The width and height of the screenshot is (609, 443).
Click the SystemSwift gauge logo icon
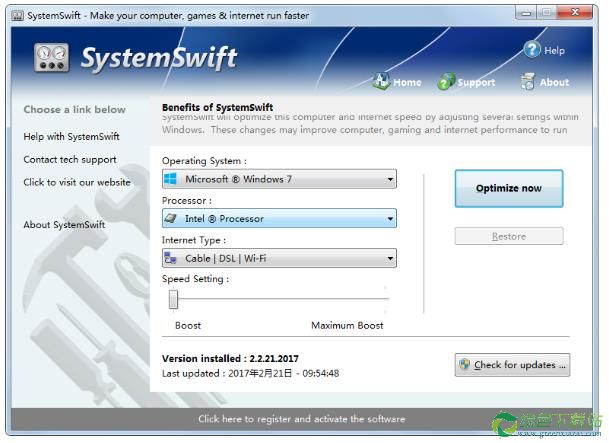point(51,58)
